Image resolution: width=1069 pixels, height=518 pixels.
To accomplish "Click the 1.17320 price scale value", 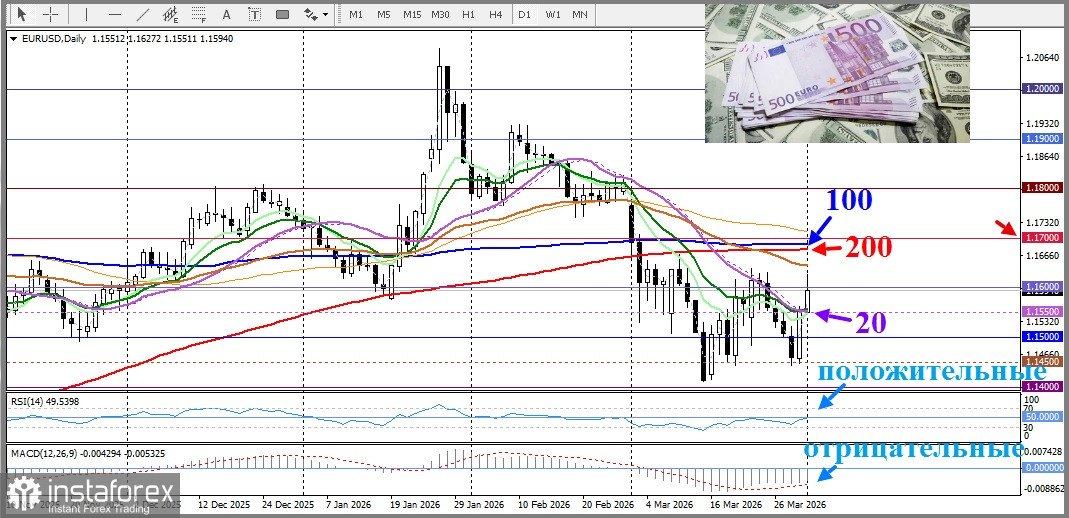I will 1040,223.
